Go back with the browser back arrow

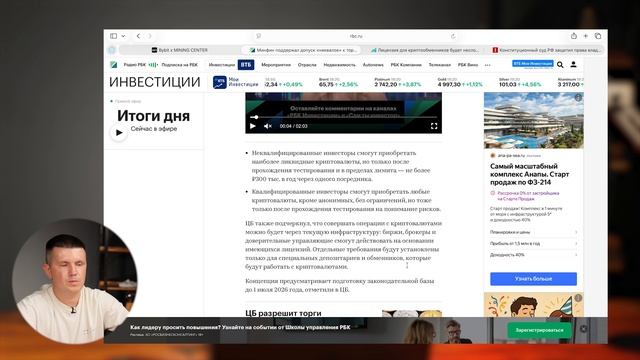point(138,36)
